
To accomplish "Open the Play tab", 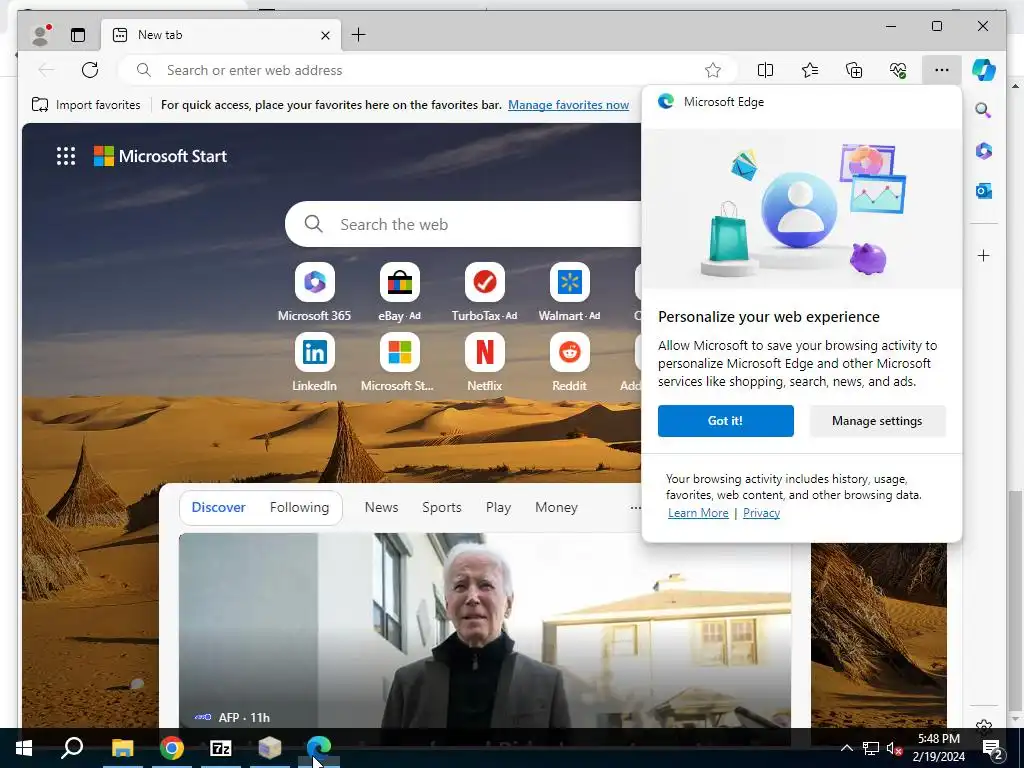I will (498, 507).
